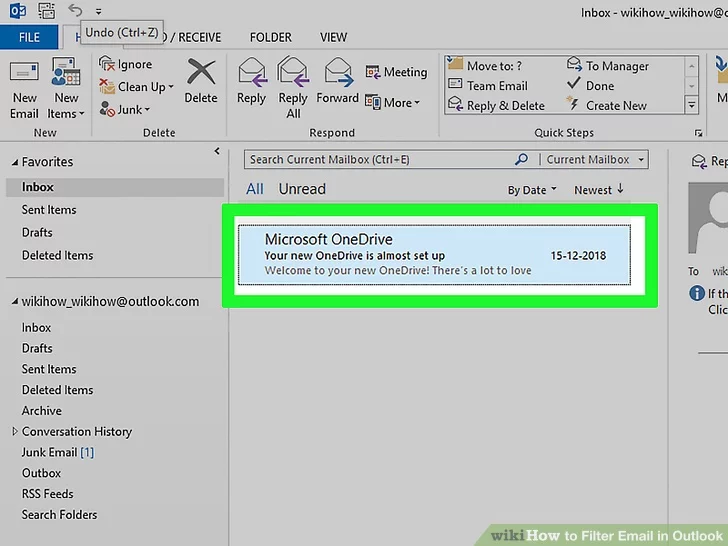Open the SEND / RECEIVE tab

point(192,37)
